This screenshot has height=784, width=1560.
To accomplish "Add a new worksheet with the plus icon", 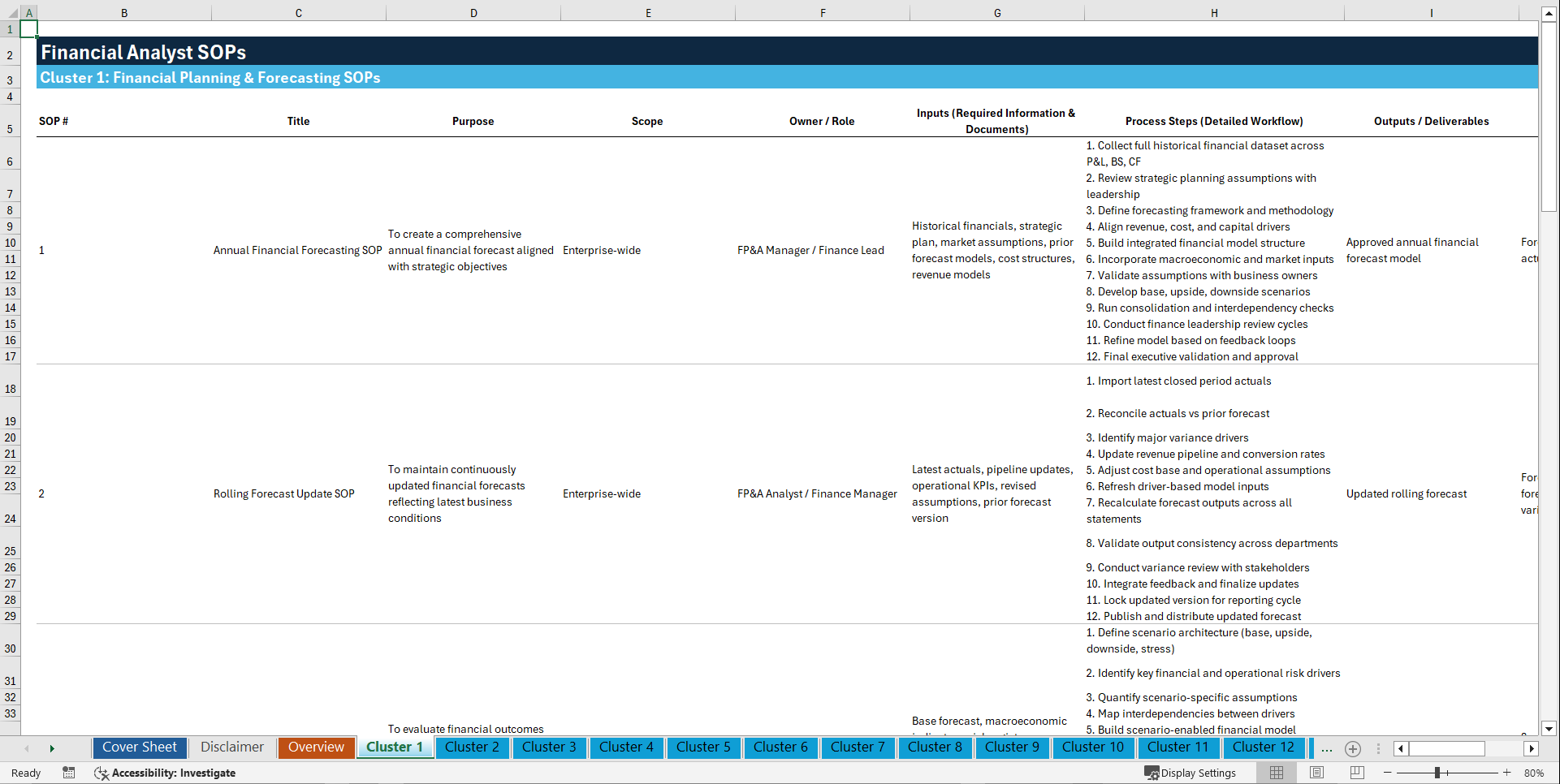I will pyautogui.click(x=1353, y=748).
